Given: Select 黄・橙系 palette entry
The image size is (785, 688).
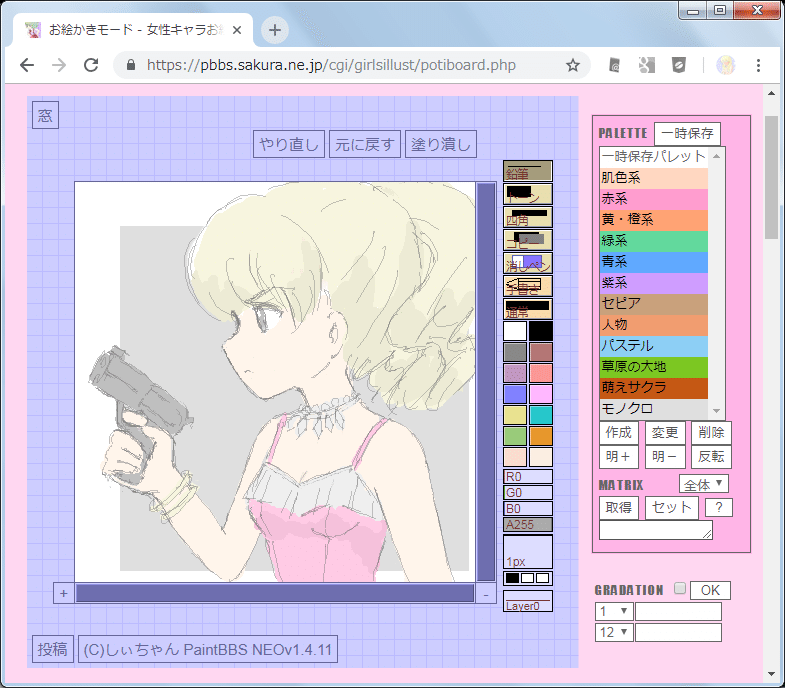Looking at the screenshot, I should pyautogui.click(x=654, y=220).
